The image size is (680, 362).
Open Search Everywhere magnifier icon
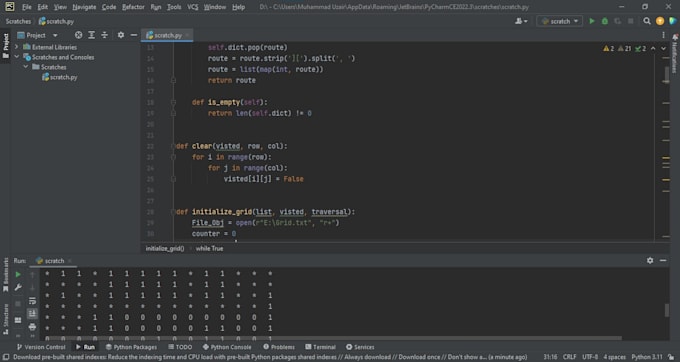click(x=647, y=21)
